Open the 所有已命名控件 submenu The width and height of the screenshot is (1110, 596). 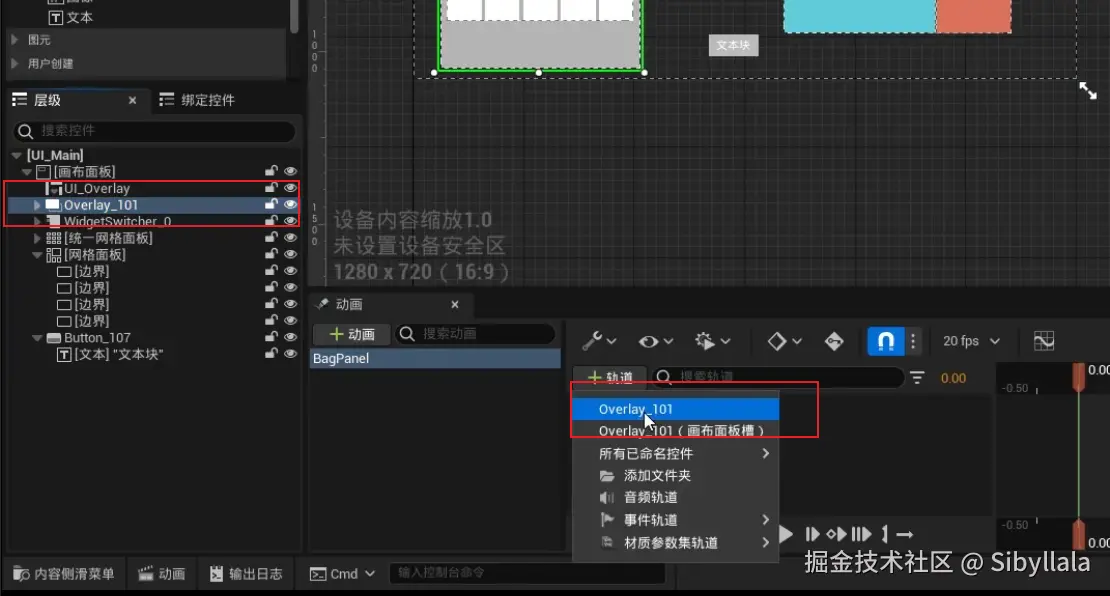coord(675,453)
